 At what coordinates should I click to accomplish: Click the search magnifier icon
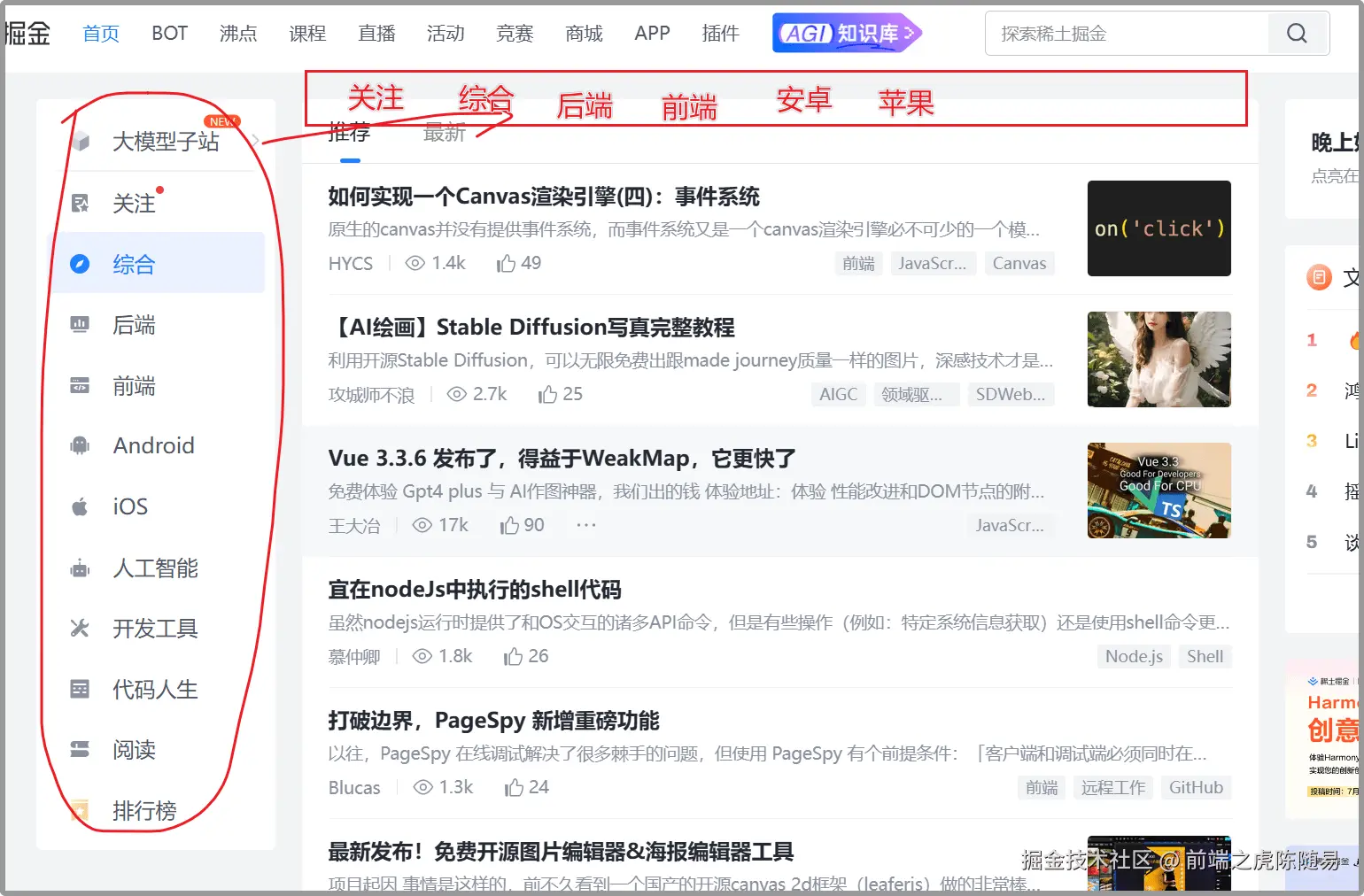(x=1297, y=33)
